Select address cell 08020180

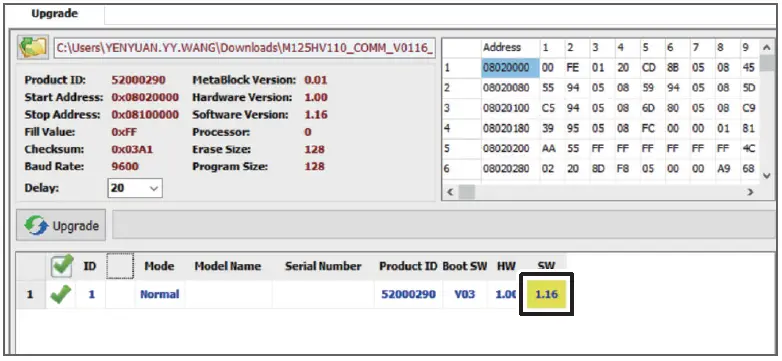point(510,128)
